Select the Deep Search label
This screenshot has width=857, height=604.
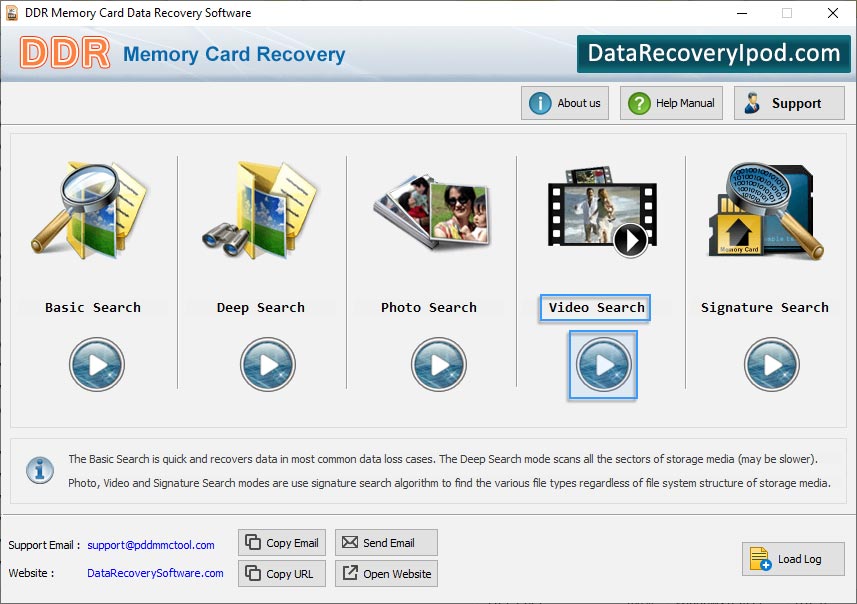261,308
